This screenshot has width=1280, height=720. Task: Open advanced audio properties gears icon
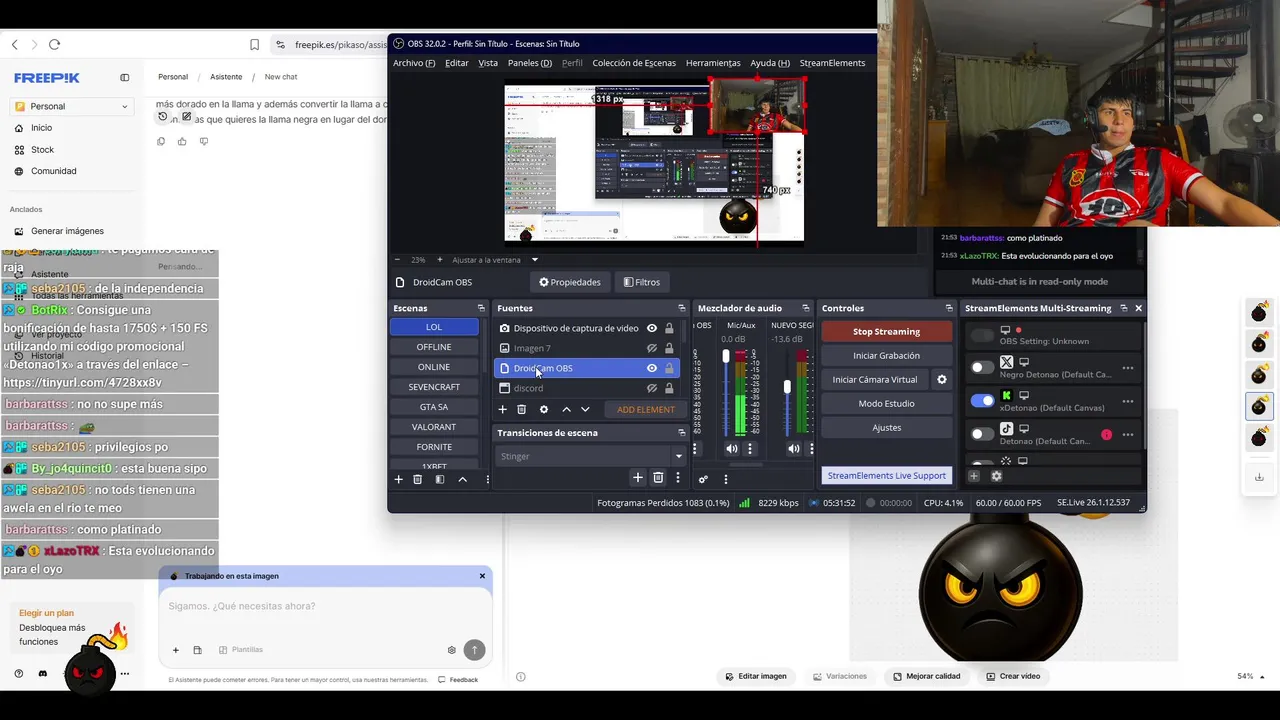click(703, 479)
